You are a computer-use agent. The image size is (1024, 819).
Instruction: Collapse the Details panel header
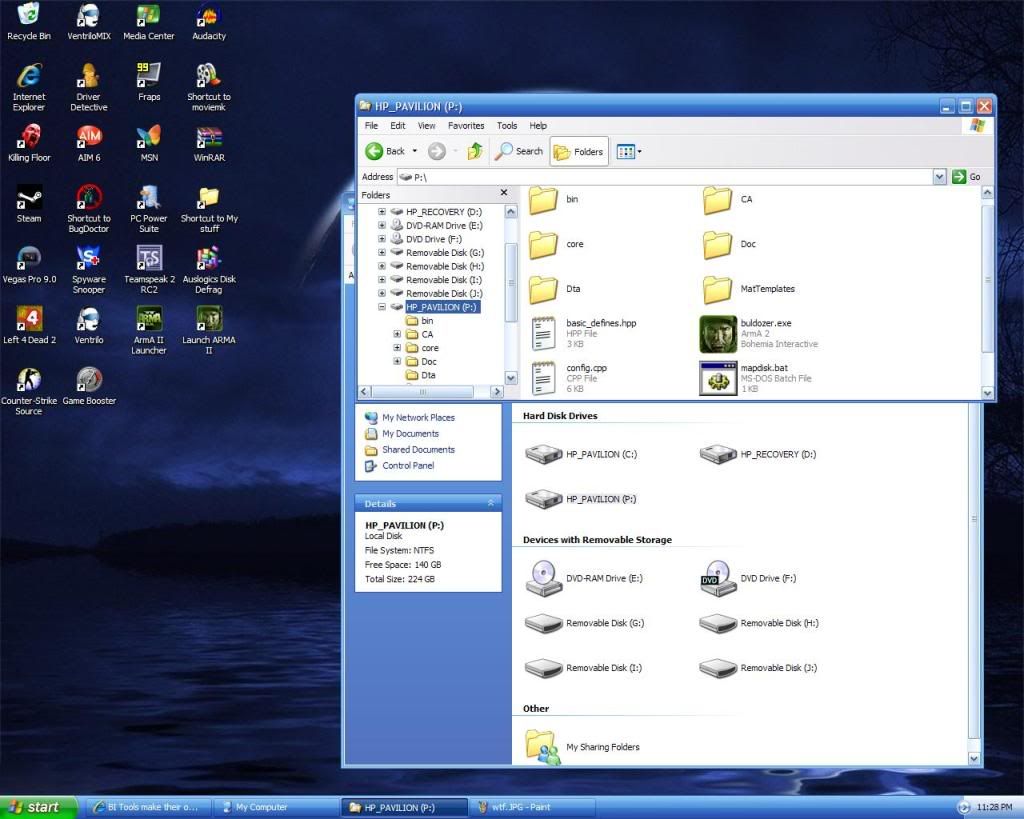pyautogui.click(x=490, y=503)
